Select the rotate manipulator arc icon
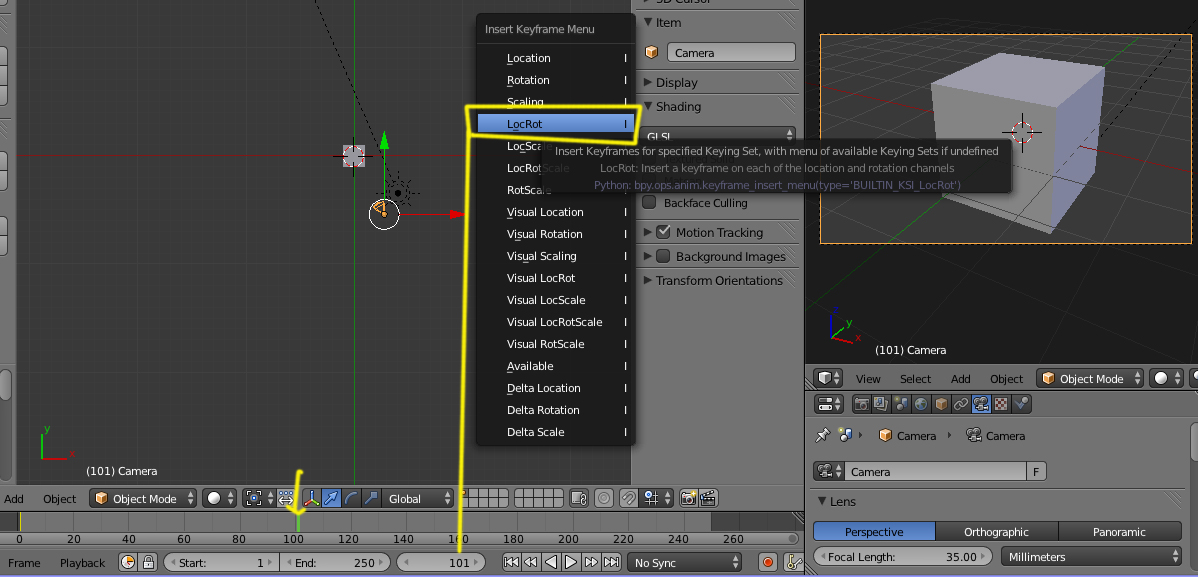Image resolution: width=1198 pixels, height=577 pixels. pyautogui.click(x=351, y=499)
